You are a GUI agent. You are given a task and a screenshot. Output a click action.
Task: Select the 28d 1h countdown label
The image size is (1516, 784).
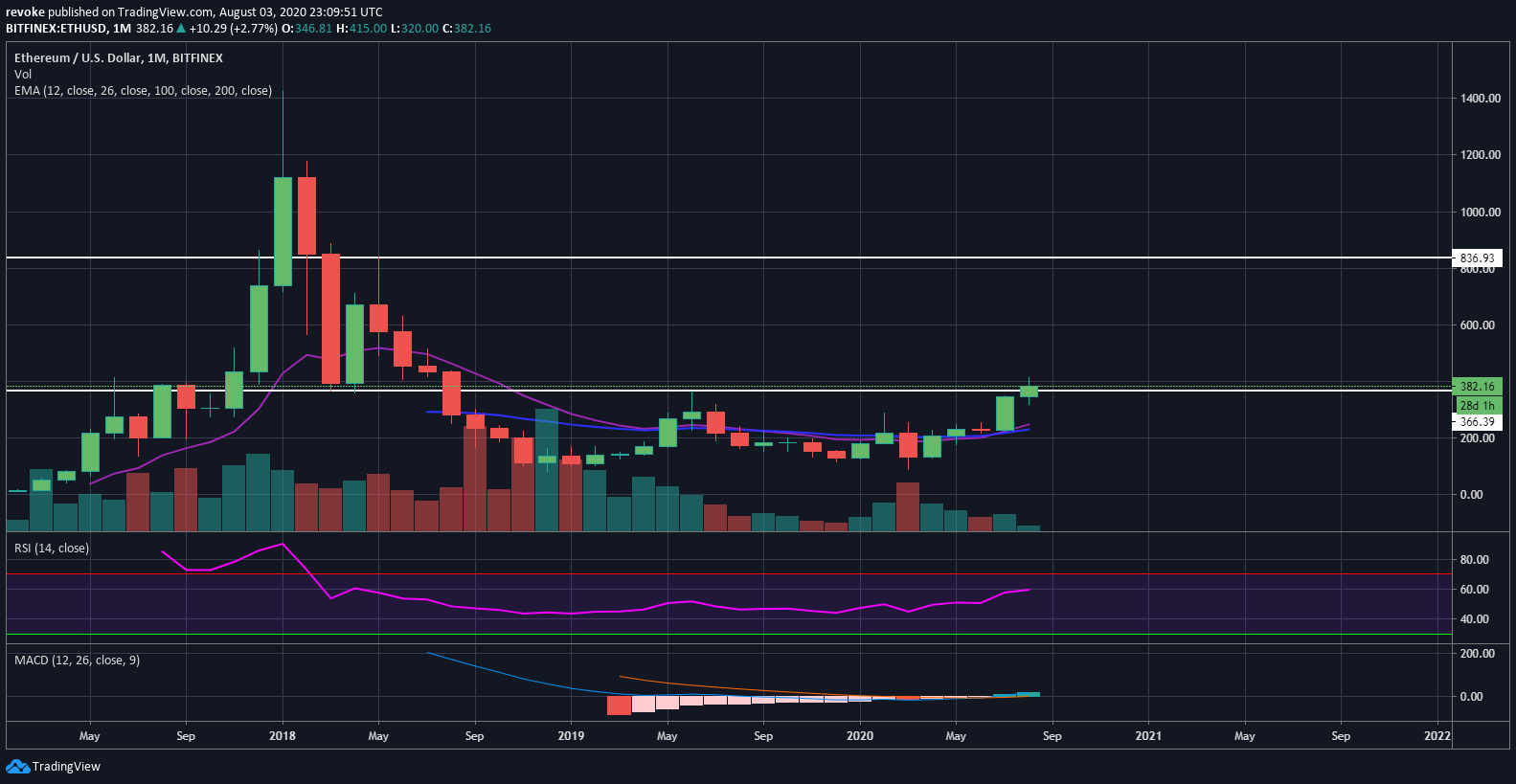click(1477, 406)
